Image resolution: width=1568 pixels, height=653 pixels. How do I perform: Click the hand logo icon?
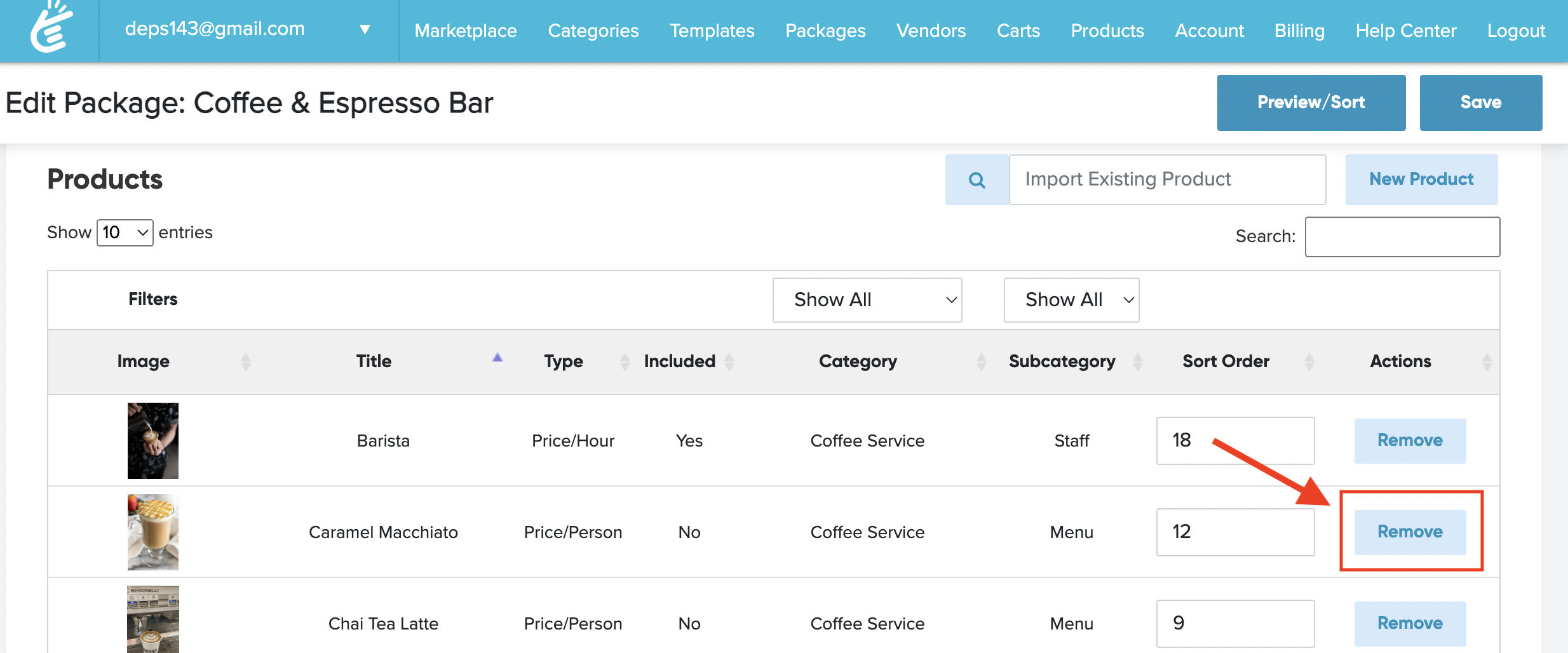click(51, 28)
